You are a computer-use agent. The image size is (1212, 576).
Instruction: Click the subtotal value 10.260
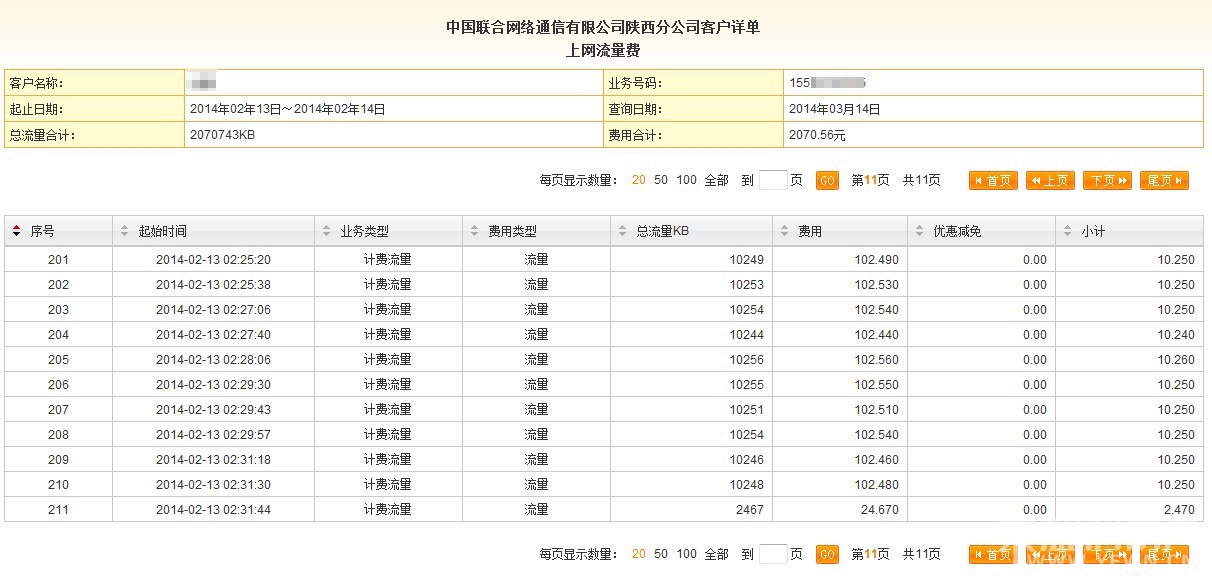tap(1176, 360)
